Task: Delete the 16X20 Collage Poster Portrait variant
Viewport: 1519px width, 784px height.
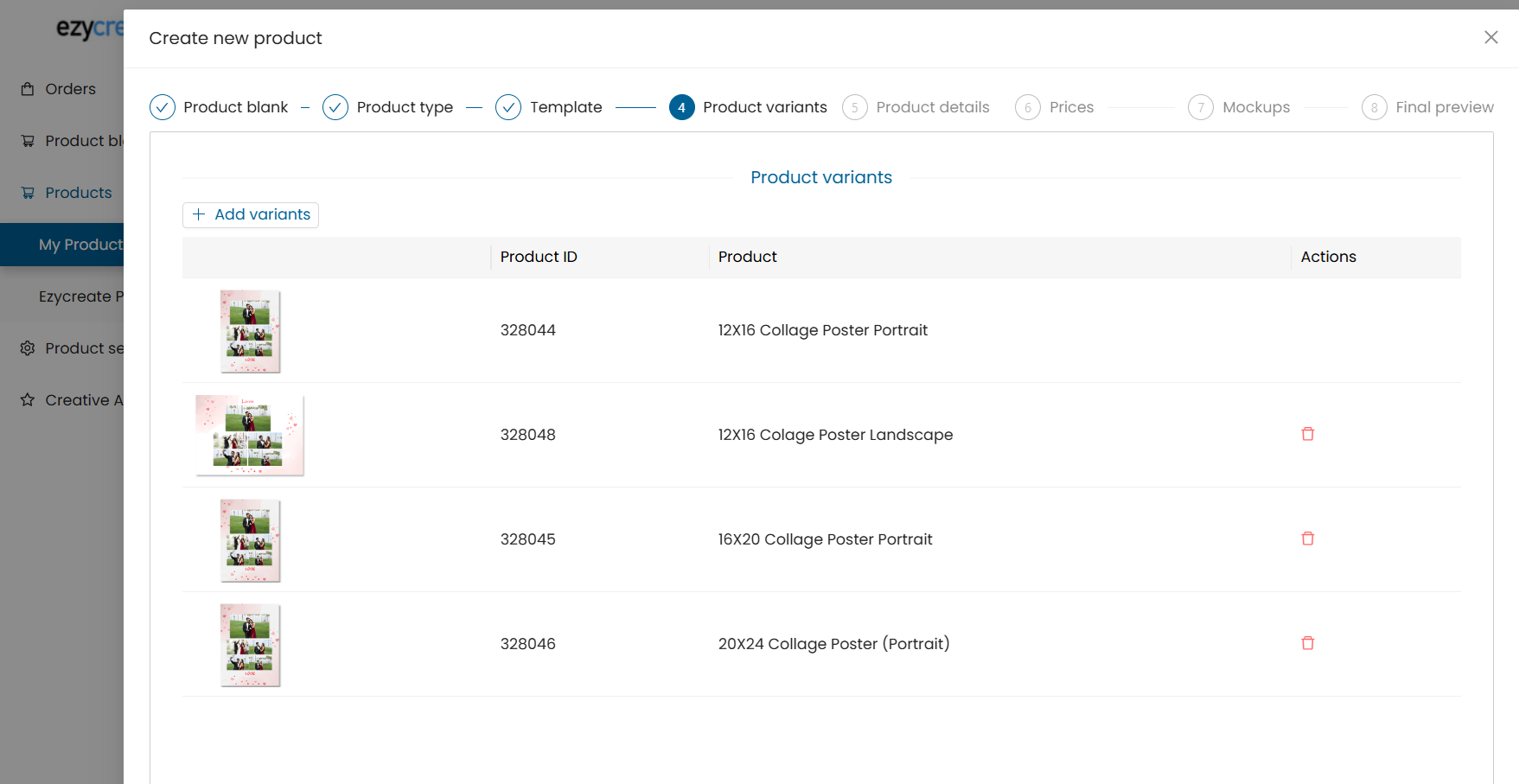Action: pos(1307,539)
